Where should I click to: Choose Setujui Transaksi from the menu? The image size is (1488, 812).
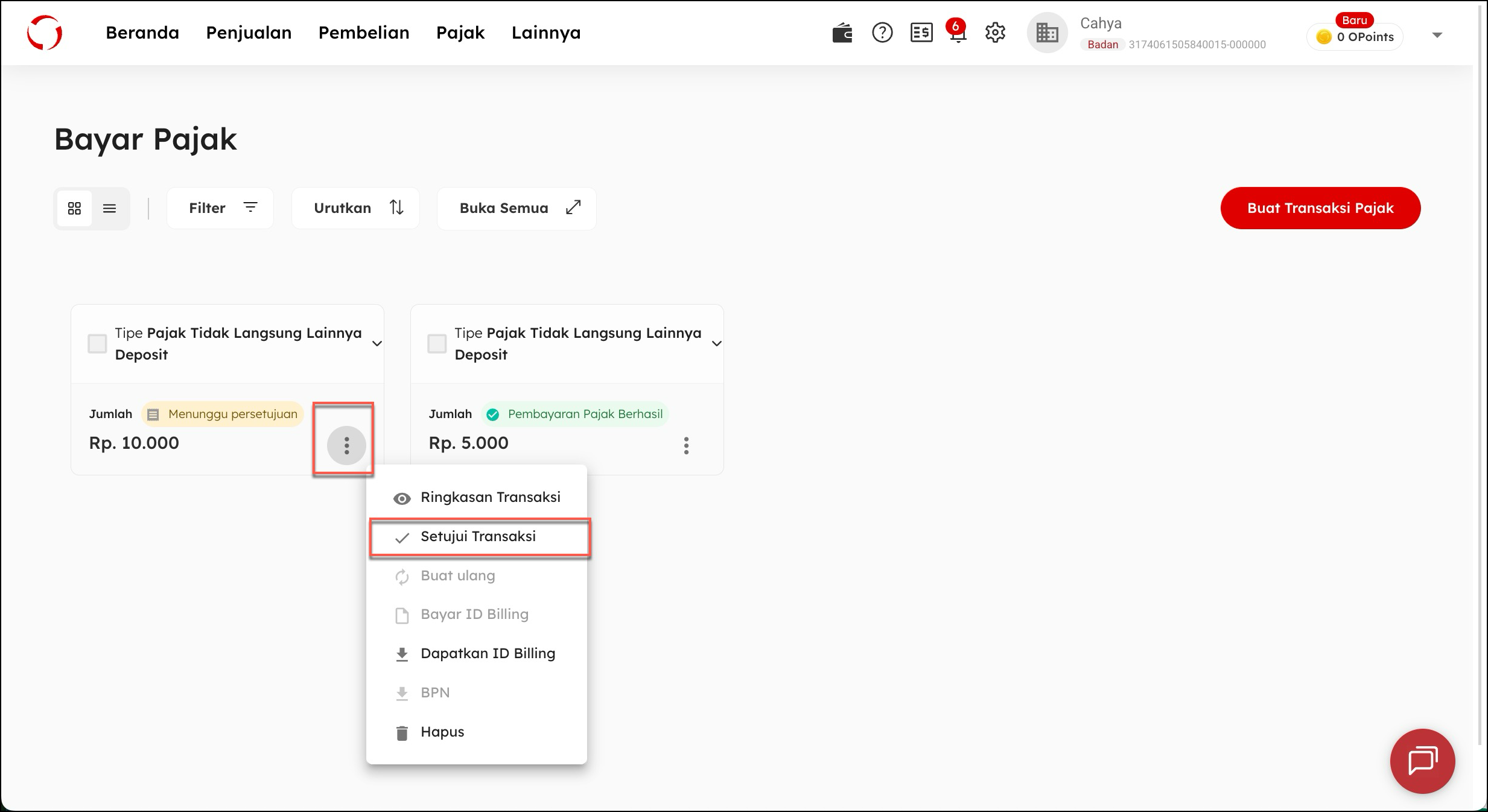tap(478, 537)
